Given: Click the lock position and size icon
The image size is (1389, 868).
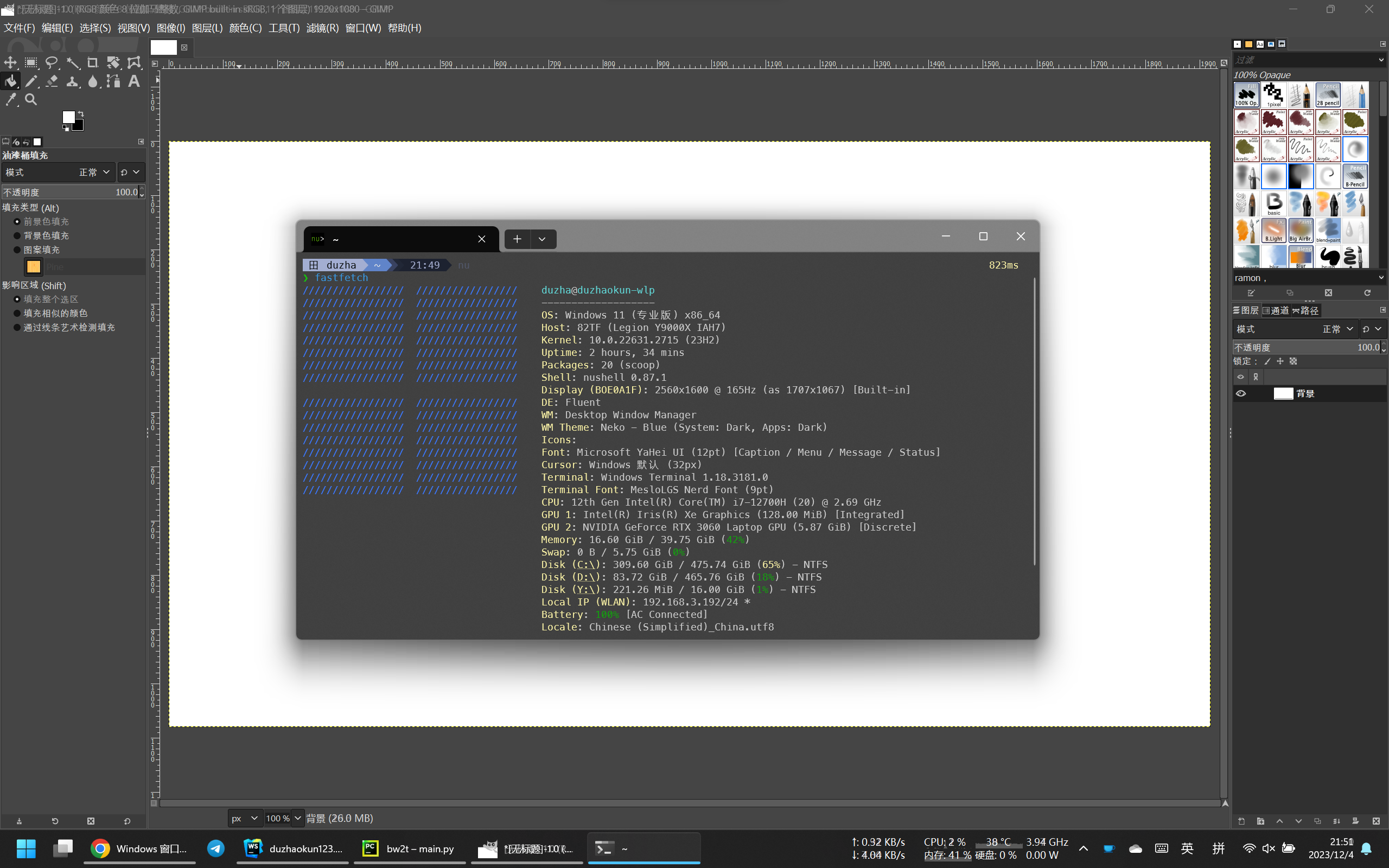Looking at the screenshot, I should [x=1280, y=361].
